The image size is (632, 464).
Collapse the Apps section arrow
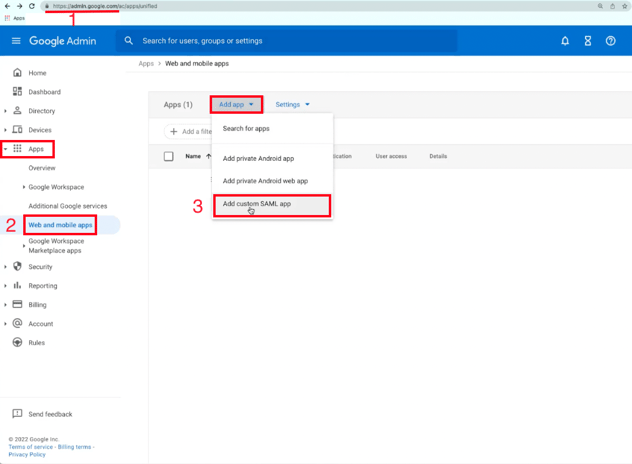[x=5, y=149]
